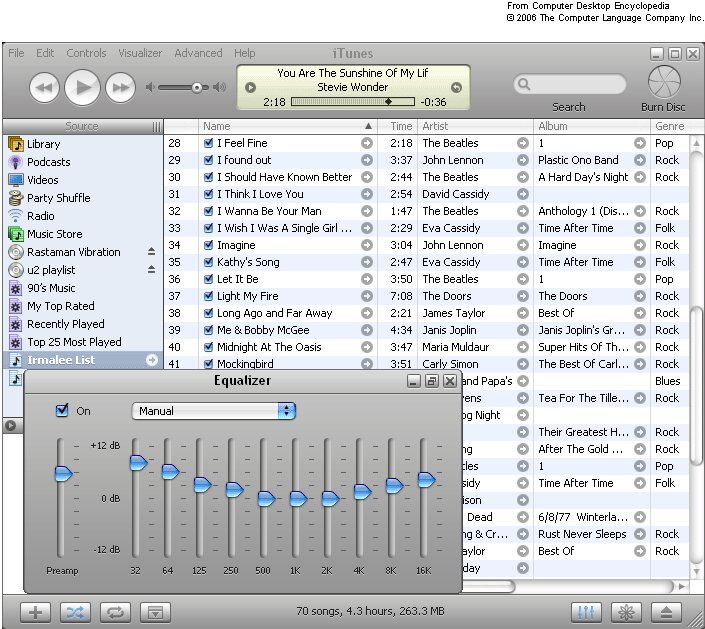Click the Burn Disc icon
The image size is (705, 629).
664,82
